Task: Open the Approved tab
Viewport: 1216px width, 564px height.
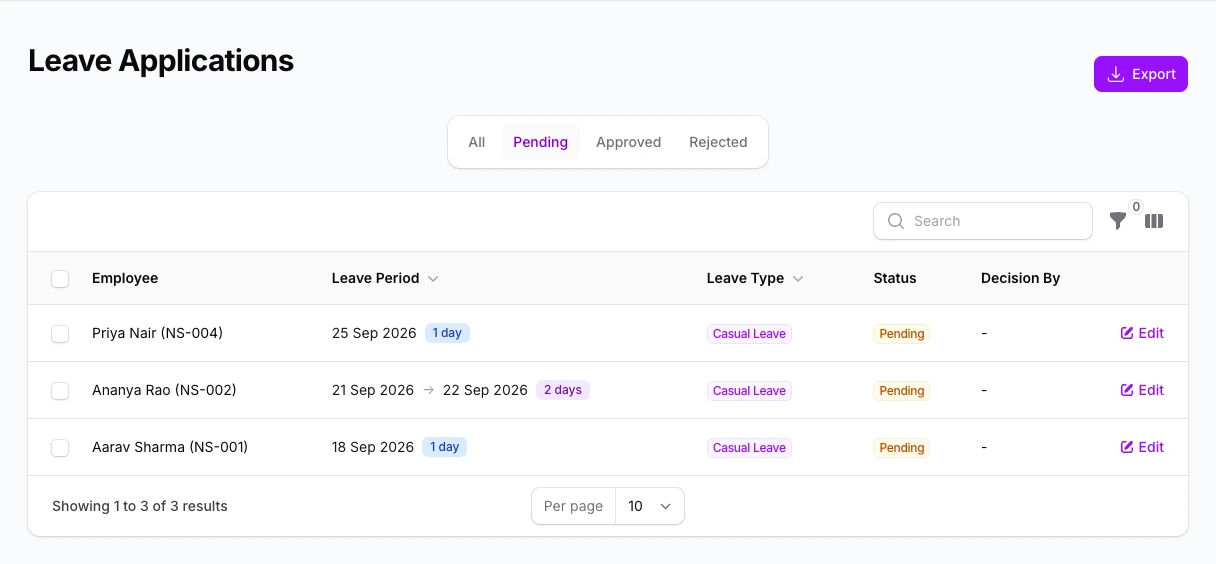Action: [628, 142]
